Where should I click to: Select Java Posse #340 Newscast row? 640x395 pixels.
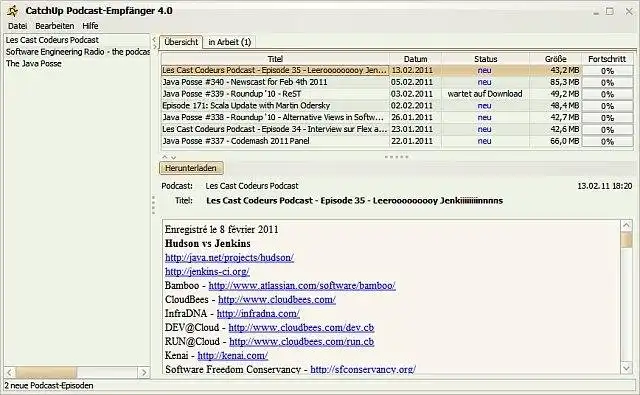click(397, 82)
